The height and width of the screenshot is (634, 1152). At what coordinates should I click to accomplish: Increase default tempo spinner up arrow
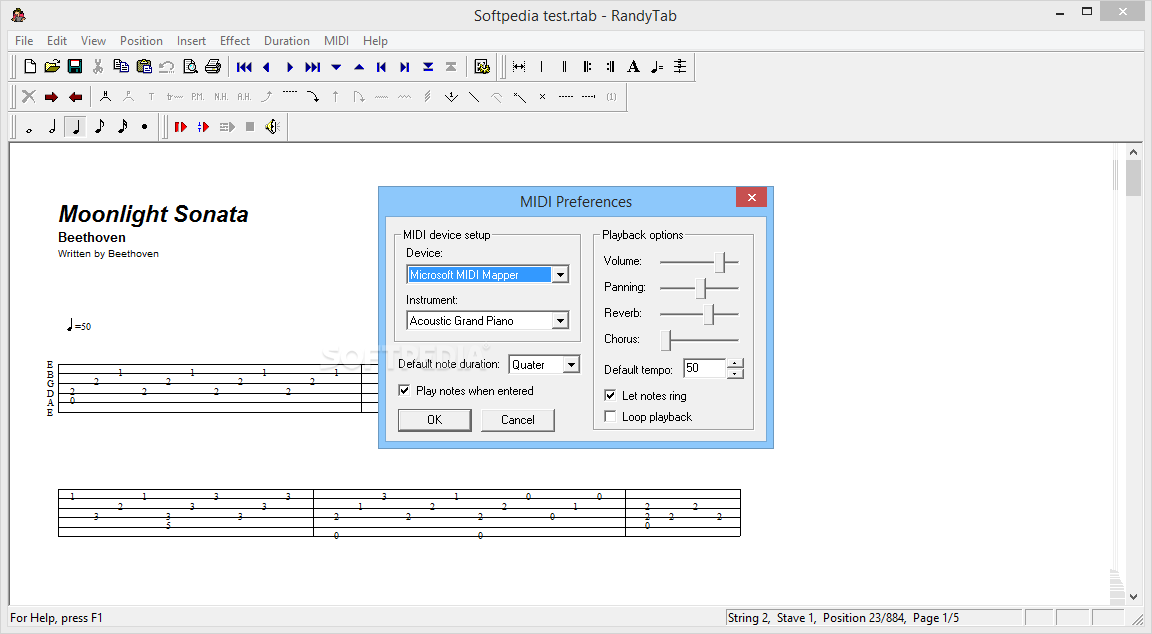(x=735, y=363)
